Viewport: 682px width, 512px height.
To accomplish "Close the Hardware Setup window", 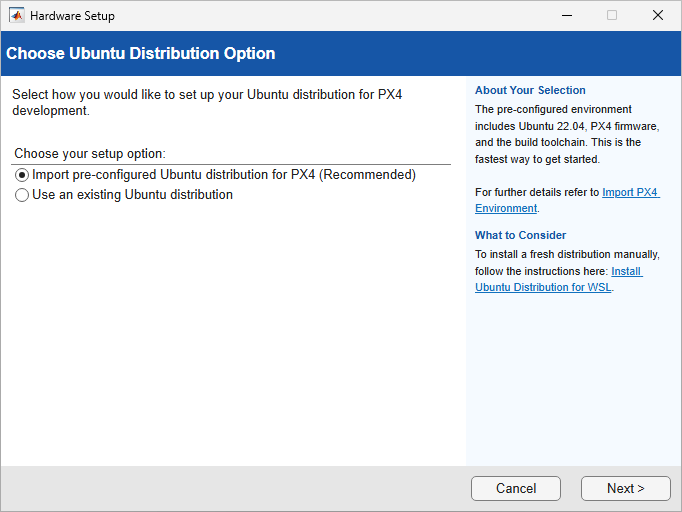I will coord(658,15).
